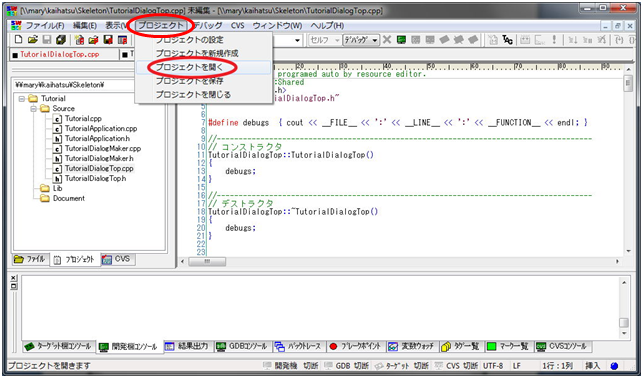Viewport: 643px width, 378px height.
Task: Choose プロジェクトを新規作成 menu entry
Action: [x=204, y=53]
